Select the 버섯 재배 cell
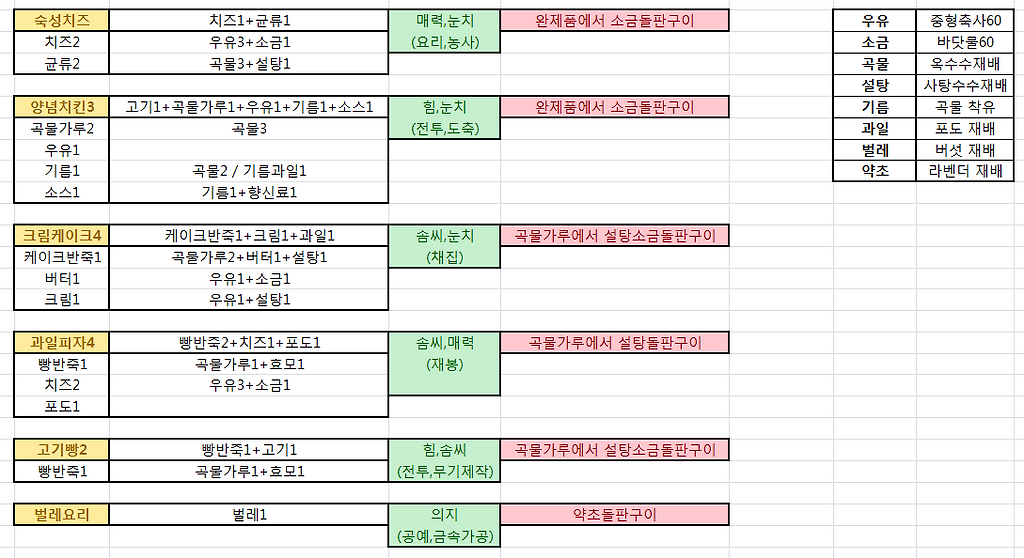This screenshot has width=1024, height=558. point(965,150)
